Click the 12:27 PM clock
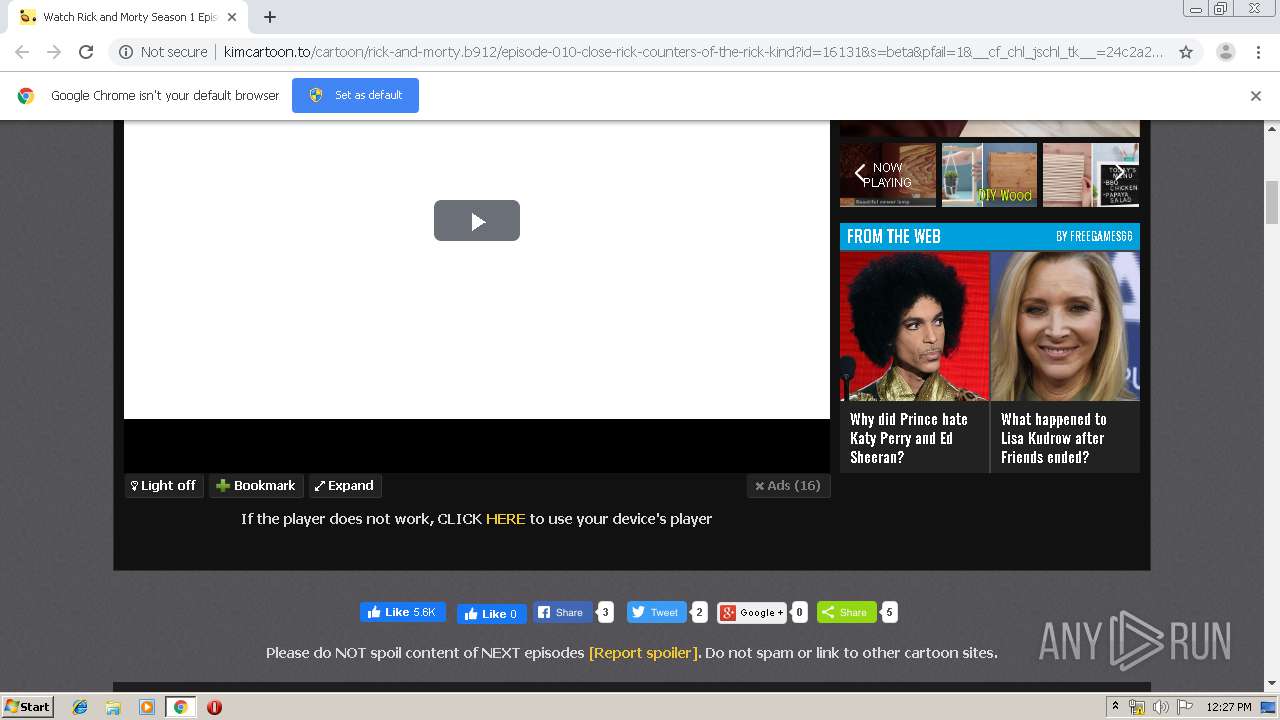Image resolution: width=1280 pixels, height=720 pixels. click(x=1229, y=707)
